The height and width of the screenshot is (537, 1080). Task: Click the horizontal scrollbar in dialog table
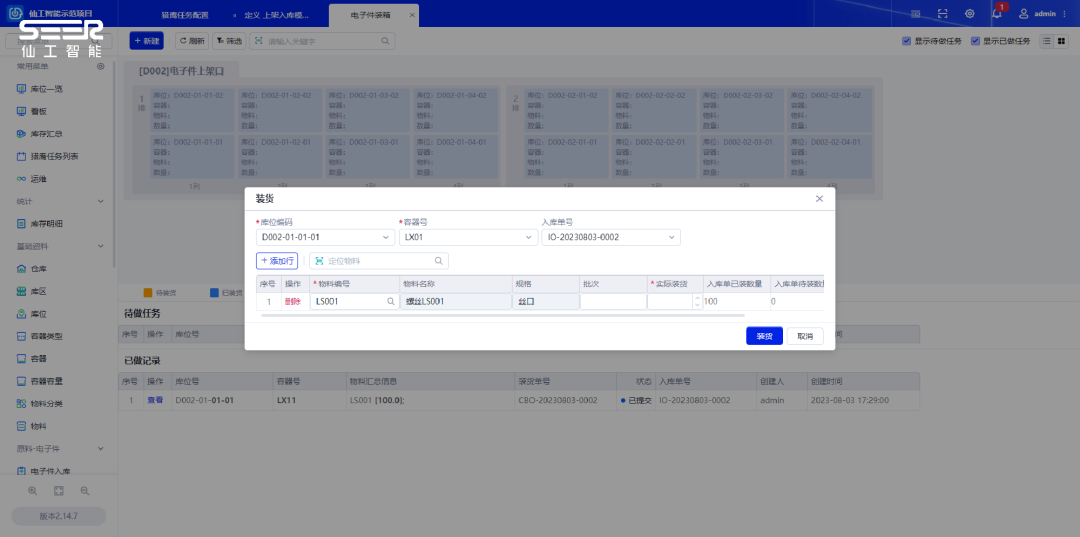pos(500,315)
